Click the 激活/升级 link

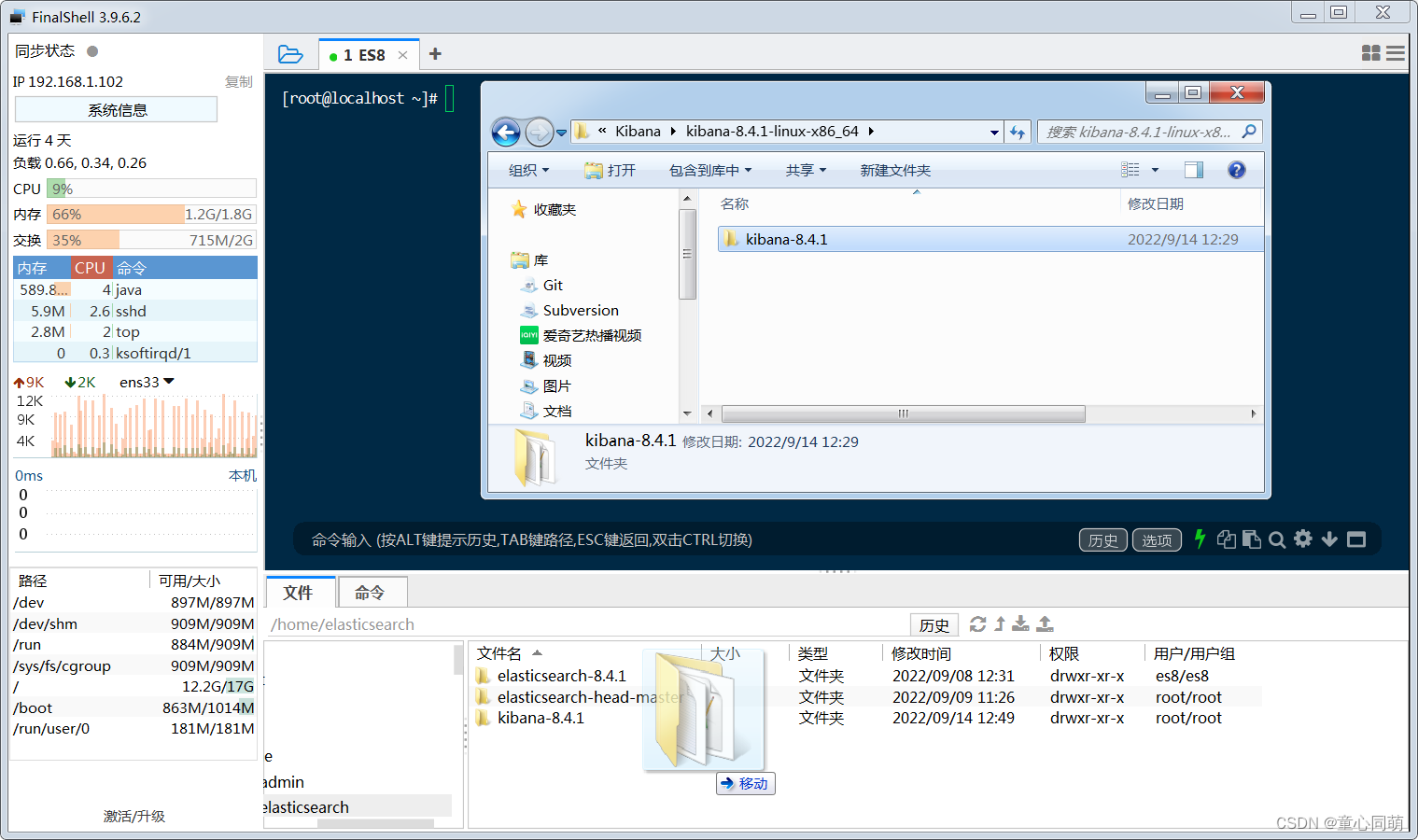(134, 816)
